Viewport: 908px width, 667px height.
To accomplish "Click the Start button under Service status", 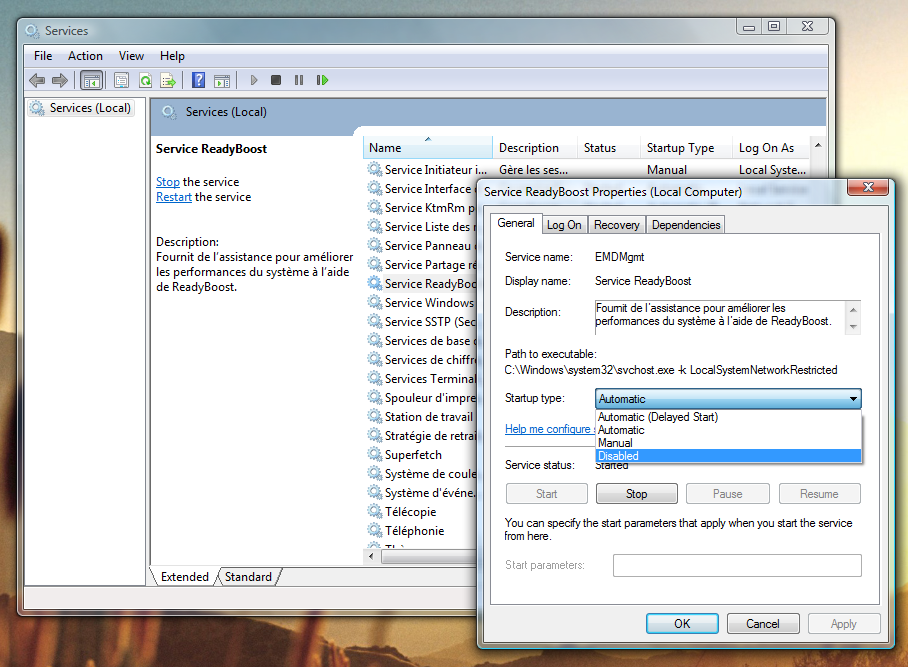I will pos(546,494).
